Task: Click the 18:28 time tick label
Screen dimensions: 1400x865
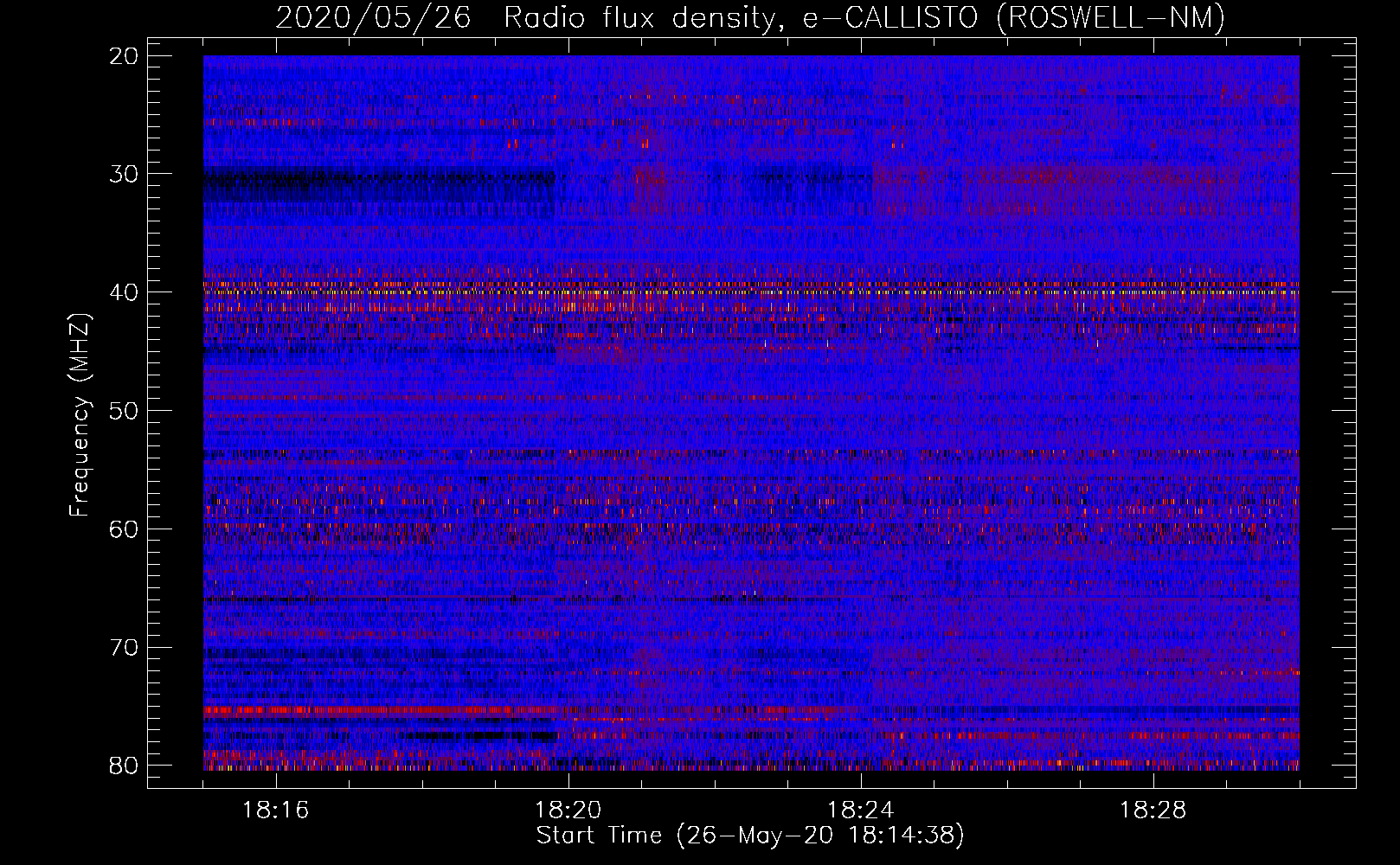Action: pyautogui.click(x=1153, y=811)
